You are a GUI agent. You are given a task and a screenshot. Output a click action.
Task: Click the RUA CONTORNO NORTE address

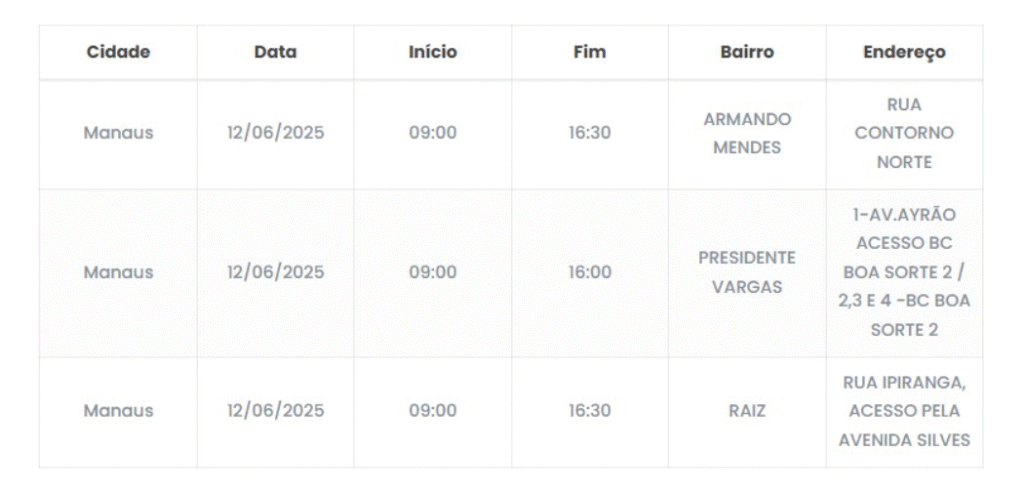[904, 133]
